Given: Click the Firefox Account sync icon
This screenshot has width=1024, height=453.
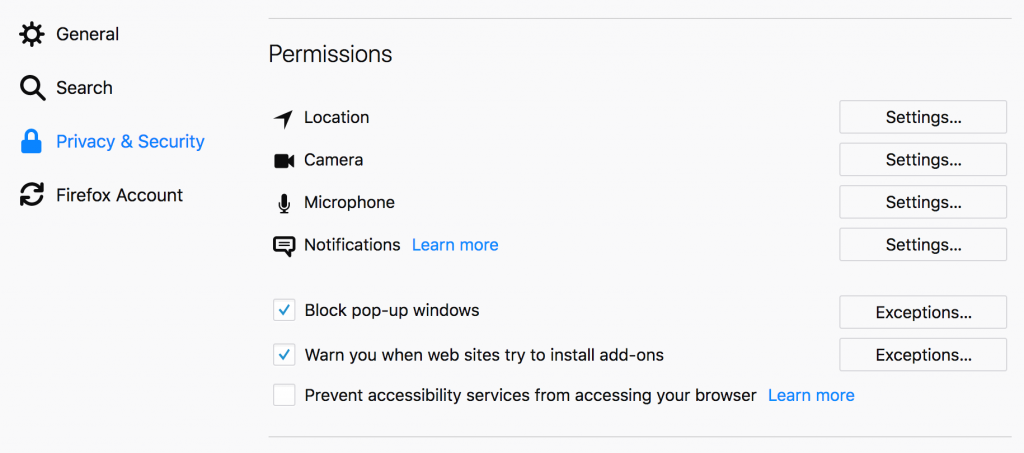Looking at the screenshot, I should click(32, 195).
